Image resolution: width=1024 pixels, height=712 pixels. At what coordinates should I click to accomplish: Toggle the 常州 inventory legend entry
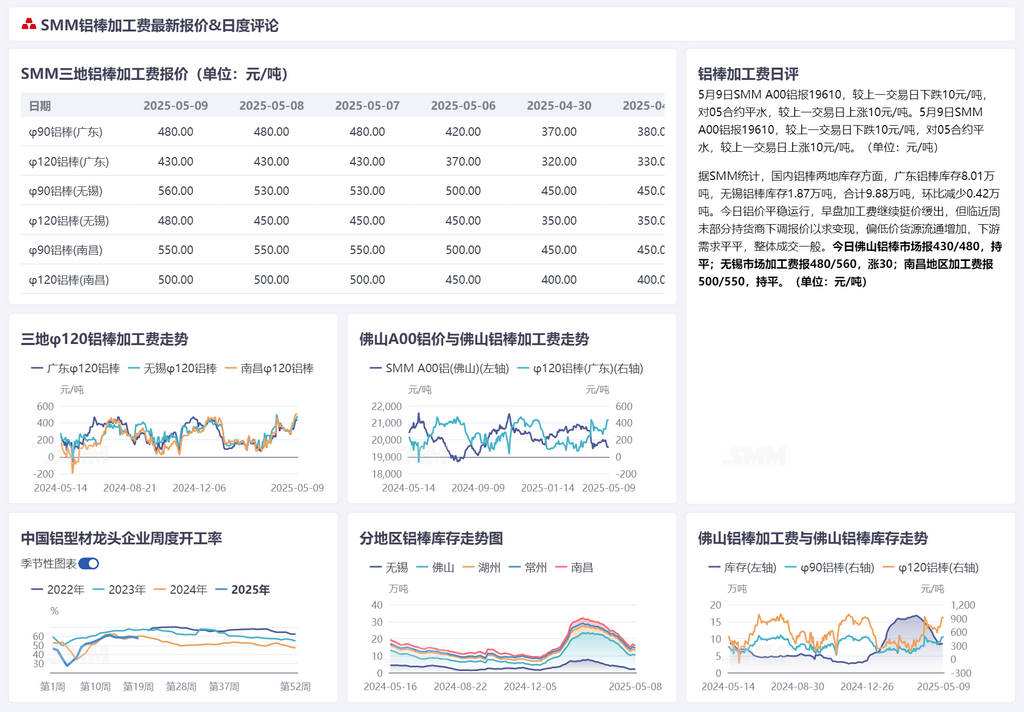click(x=528, y=568)
